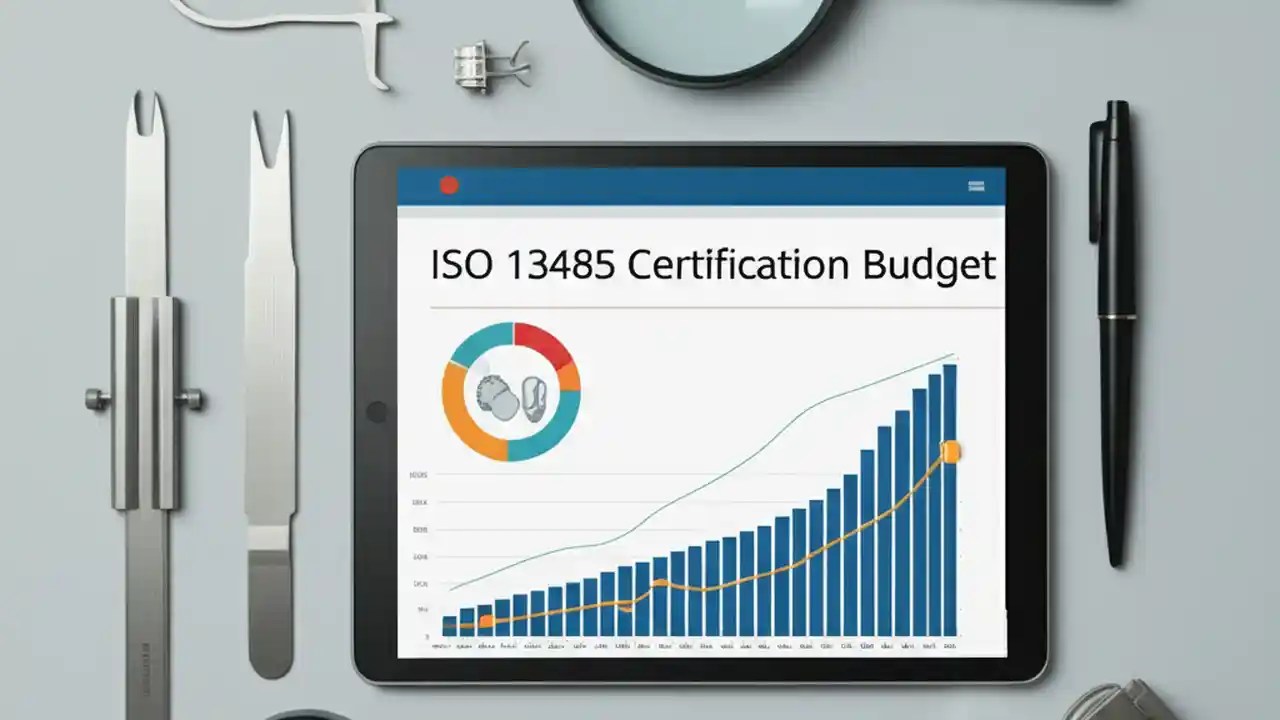Expand the hamburger navigation drawer

pos(975,184)
